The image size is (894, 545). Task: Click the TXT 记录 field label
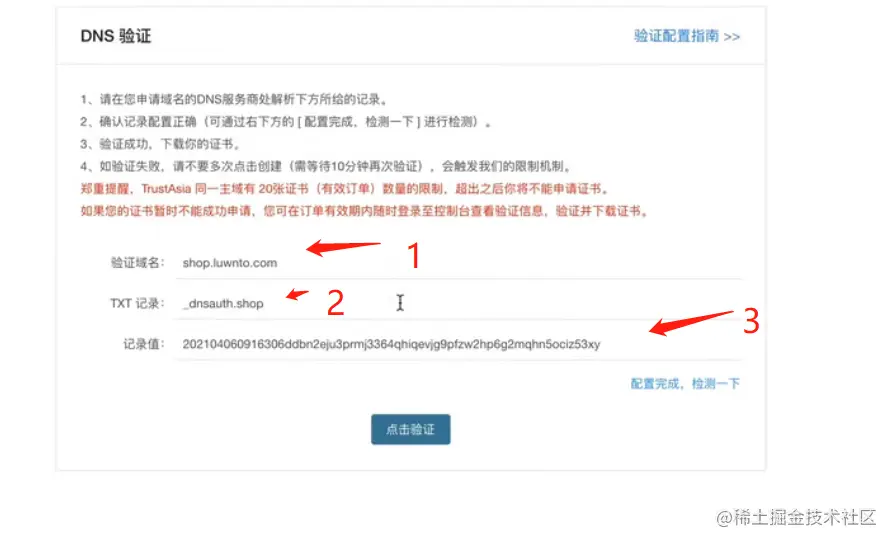(x=137, y=303)
